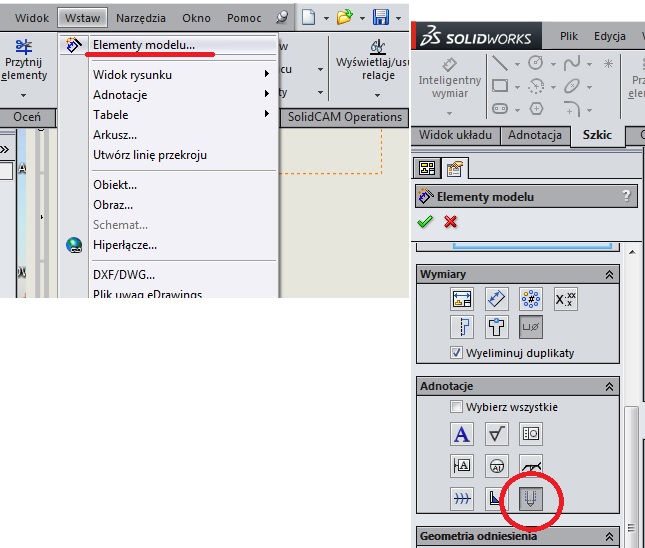Select the Slot sketch tool
The height and width of the screenshot is (548, 645).
[x=500, y=109]
